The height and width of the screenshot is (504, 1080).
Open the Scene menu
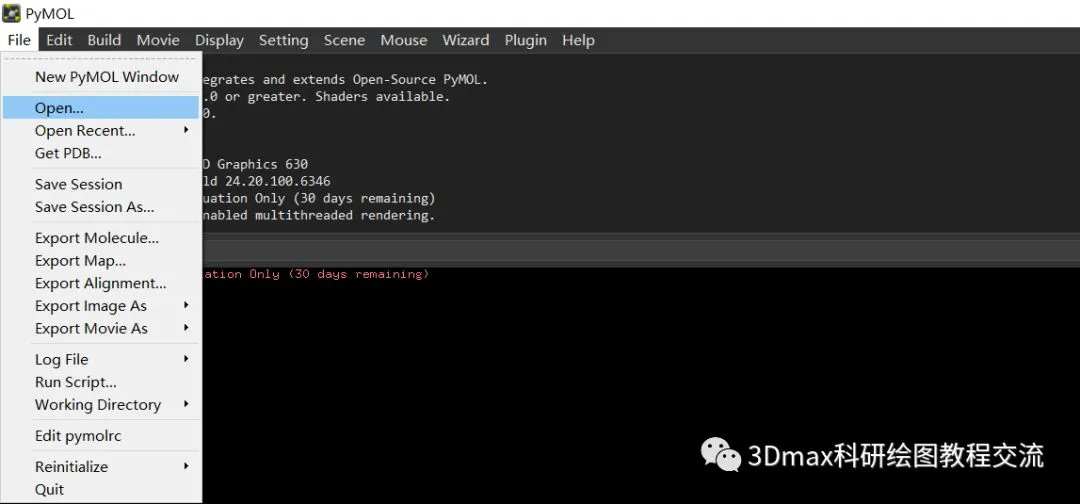click(x=344, y=40)
